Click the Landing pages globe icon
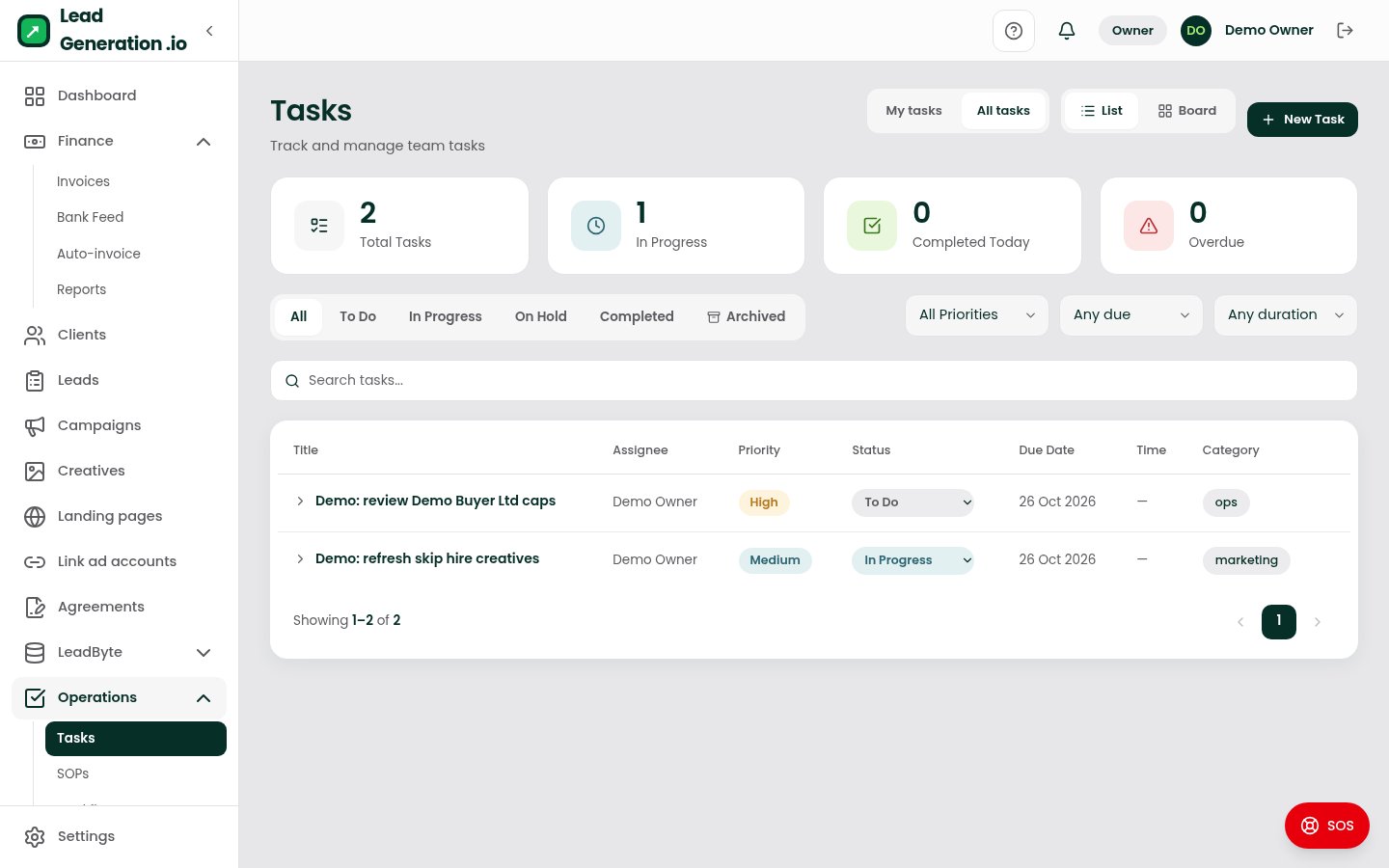The width and height of the screenshot is (1389, 868). point(35,516)
